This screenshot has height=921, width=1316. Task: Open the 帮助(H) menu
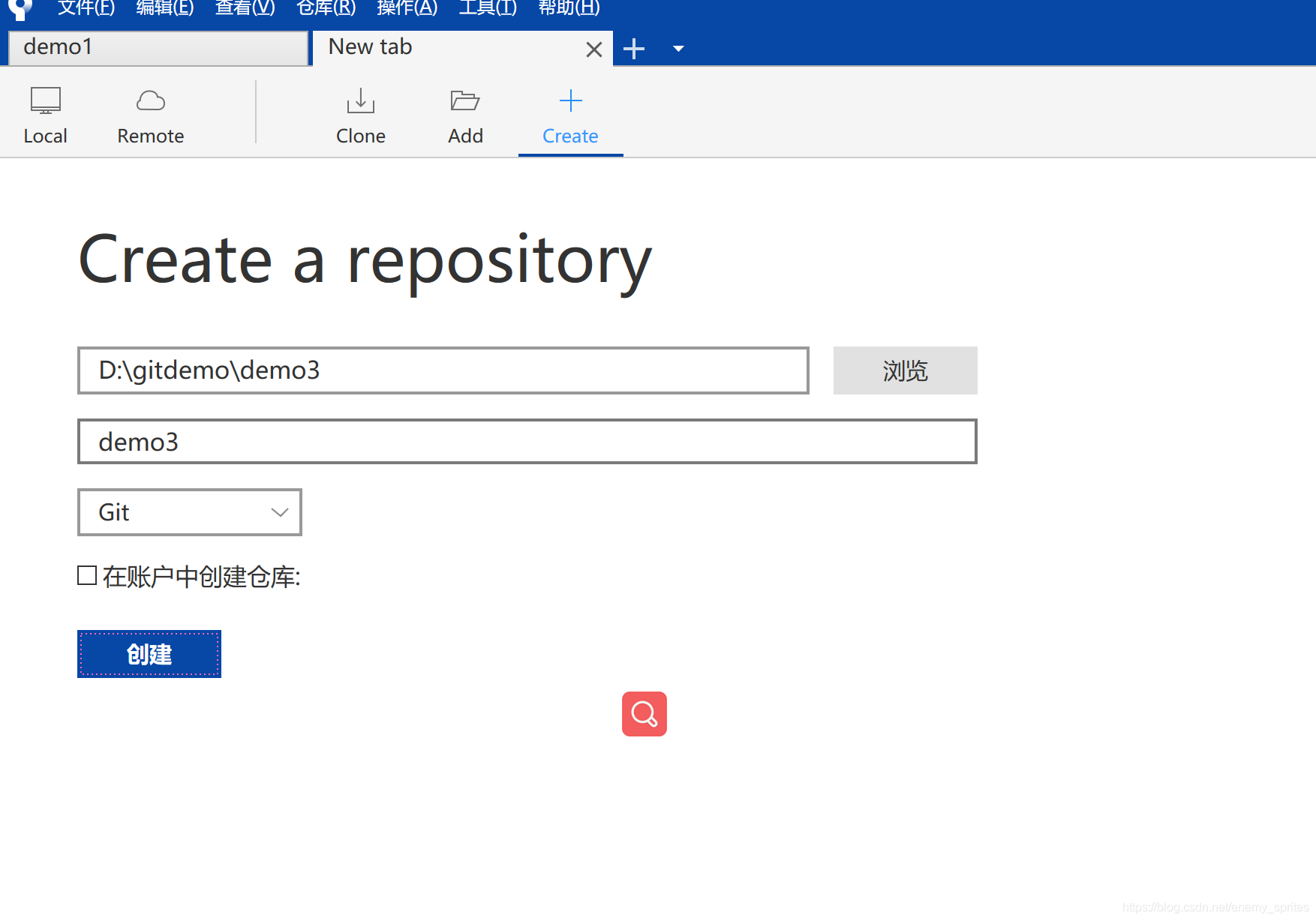pos(569,8)
